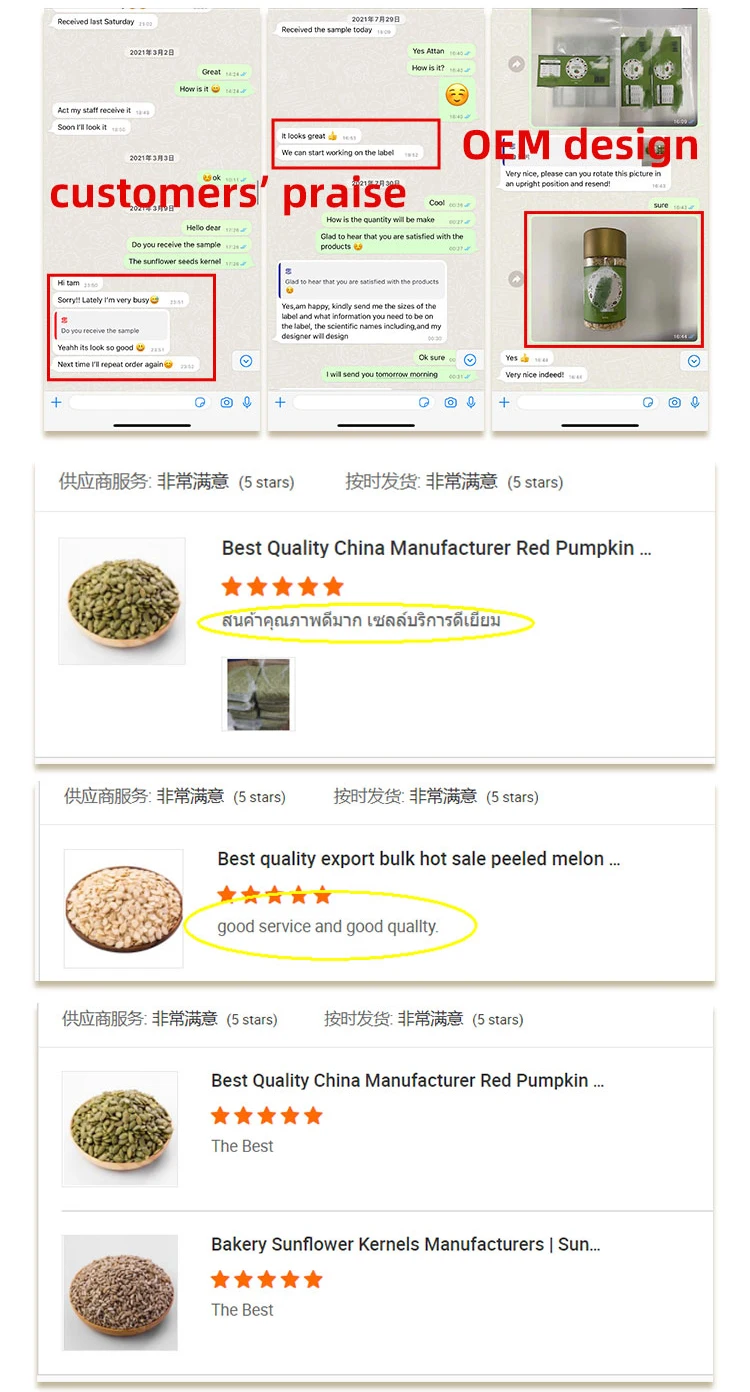
Task: Open the peeled melon seeds product image
Action: click(124, 908)
